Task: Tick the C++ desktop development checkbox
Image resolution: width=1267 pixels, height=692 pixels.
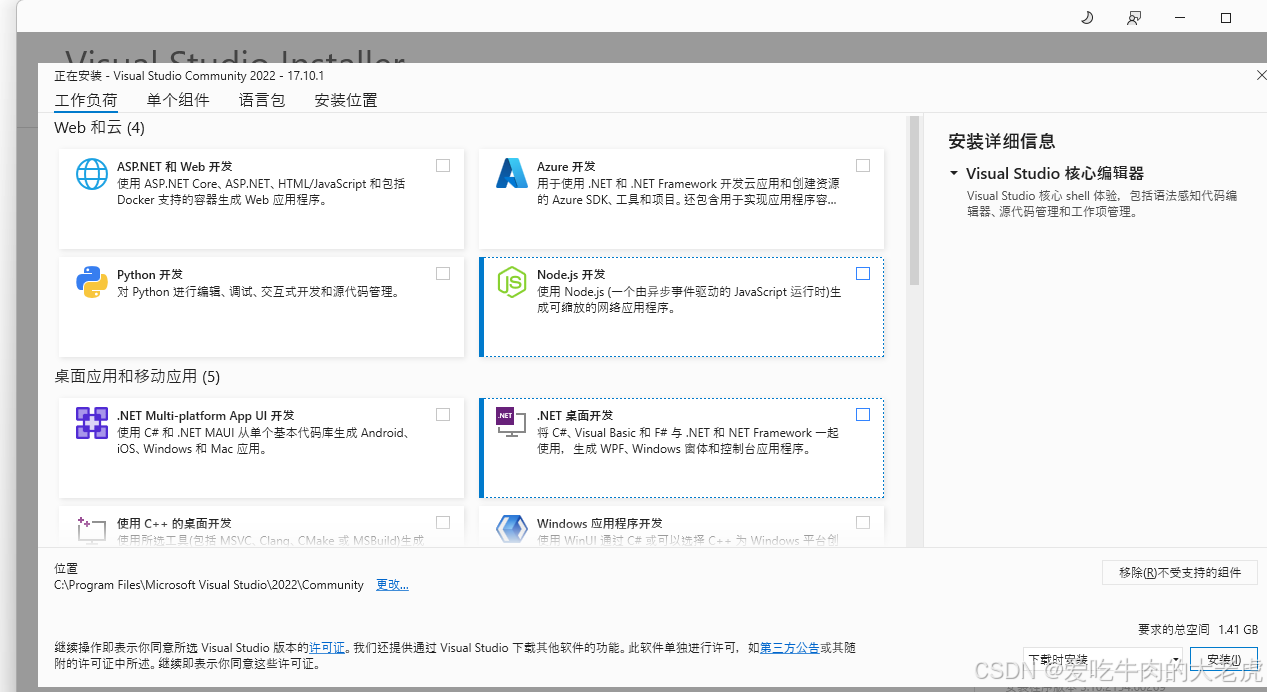Action: tap(443, 523)
